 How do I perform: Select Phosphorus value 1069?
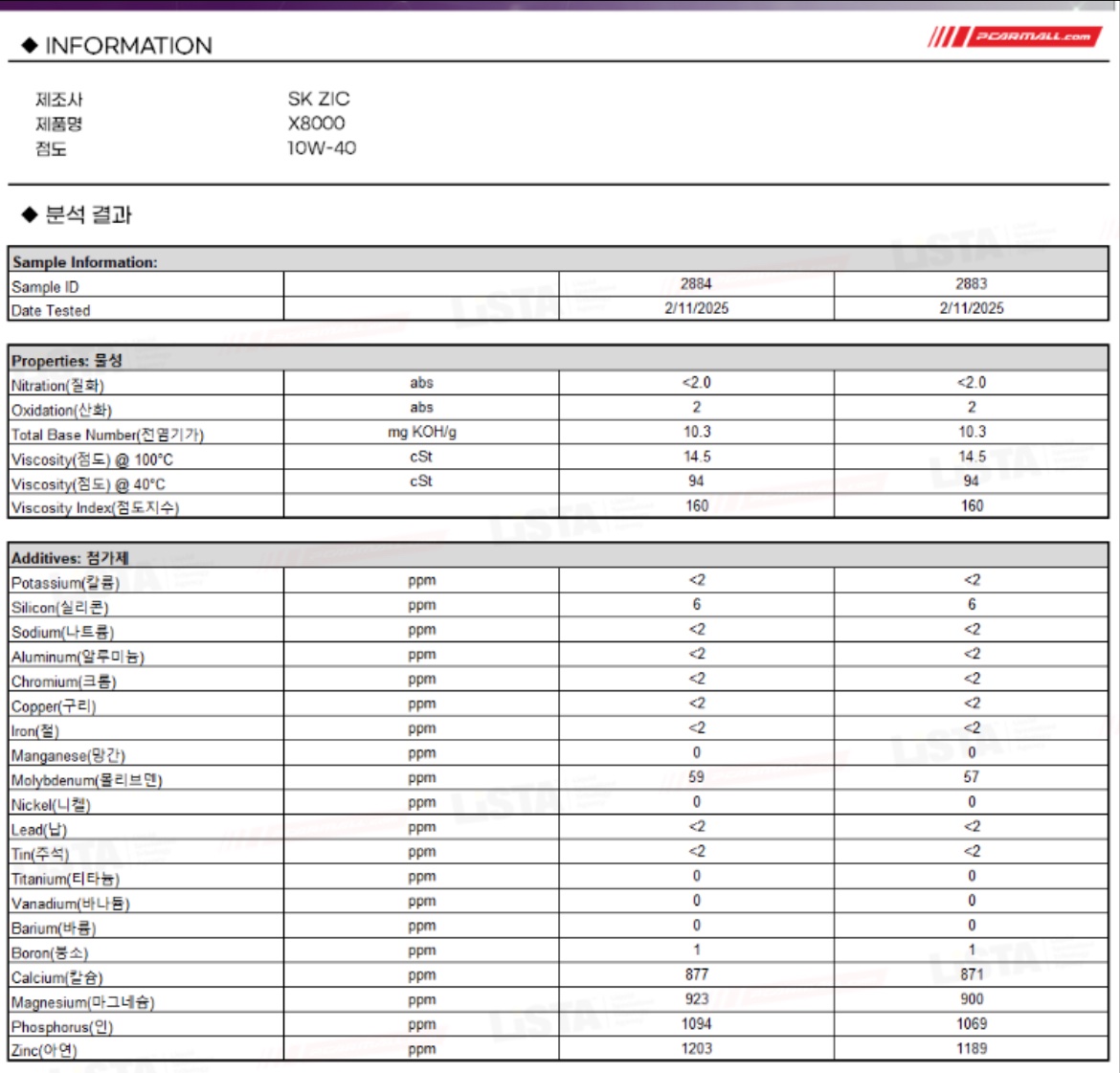click(972, 1024)
